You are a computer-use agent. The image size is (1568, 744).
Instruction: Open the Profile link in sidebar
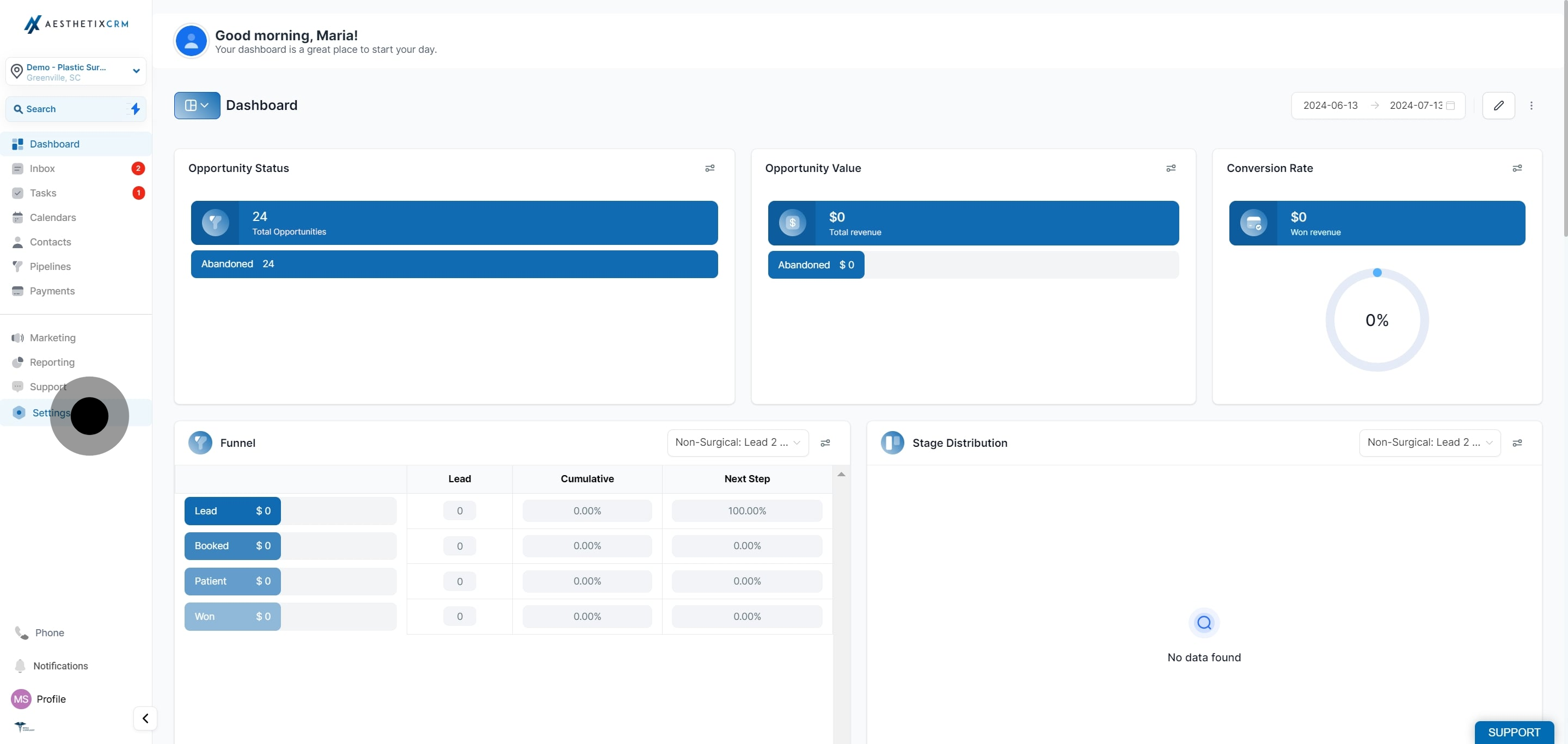(51, 699)
